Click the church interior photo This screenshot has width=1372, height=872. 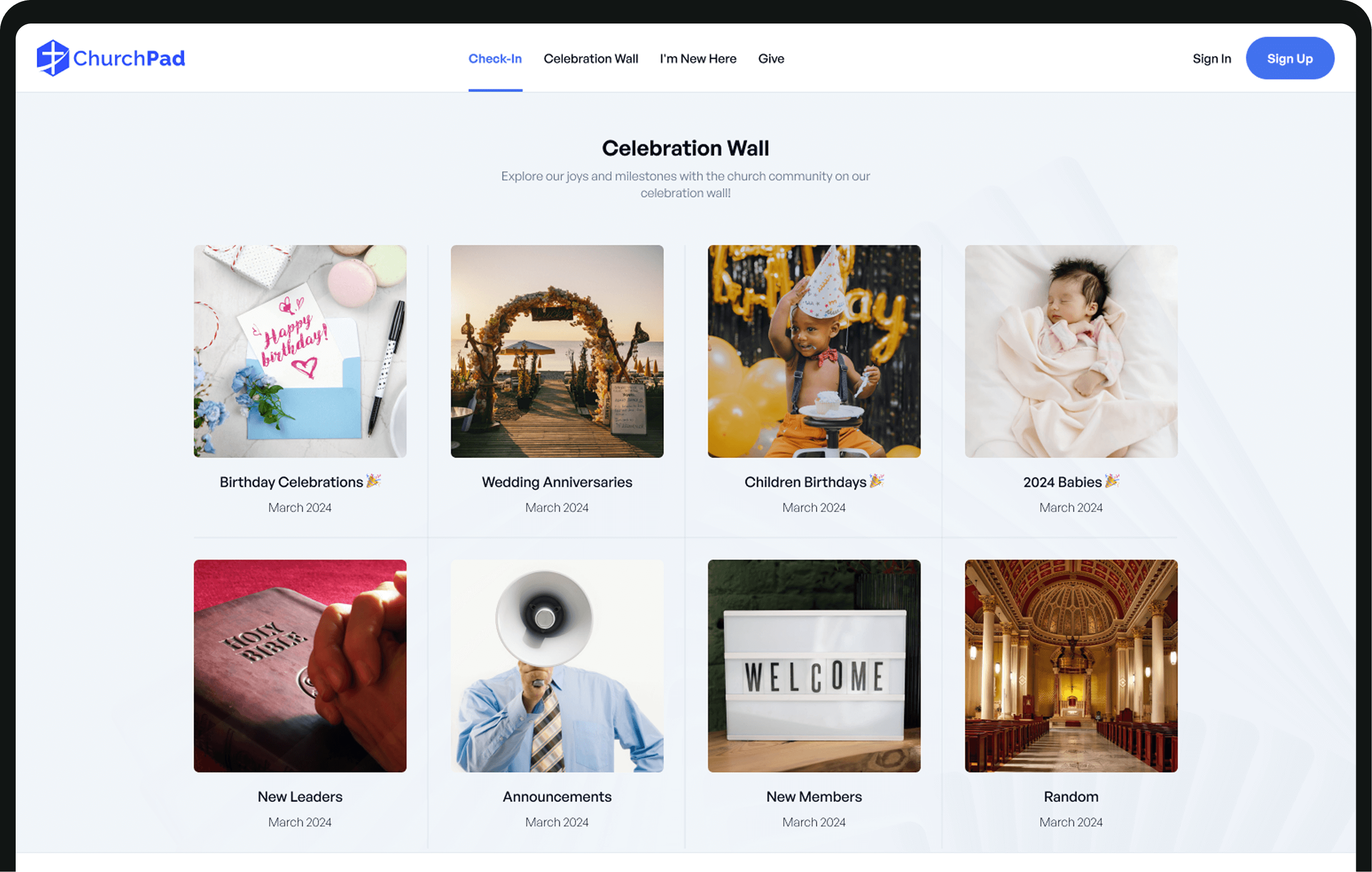[1071, 666]
